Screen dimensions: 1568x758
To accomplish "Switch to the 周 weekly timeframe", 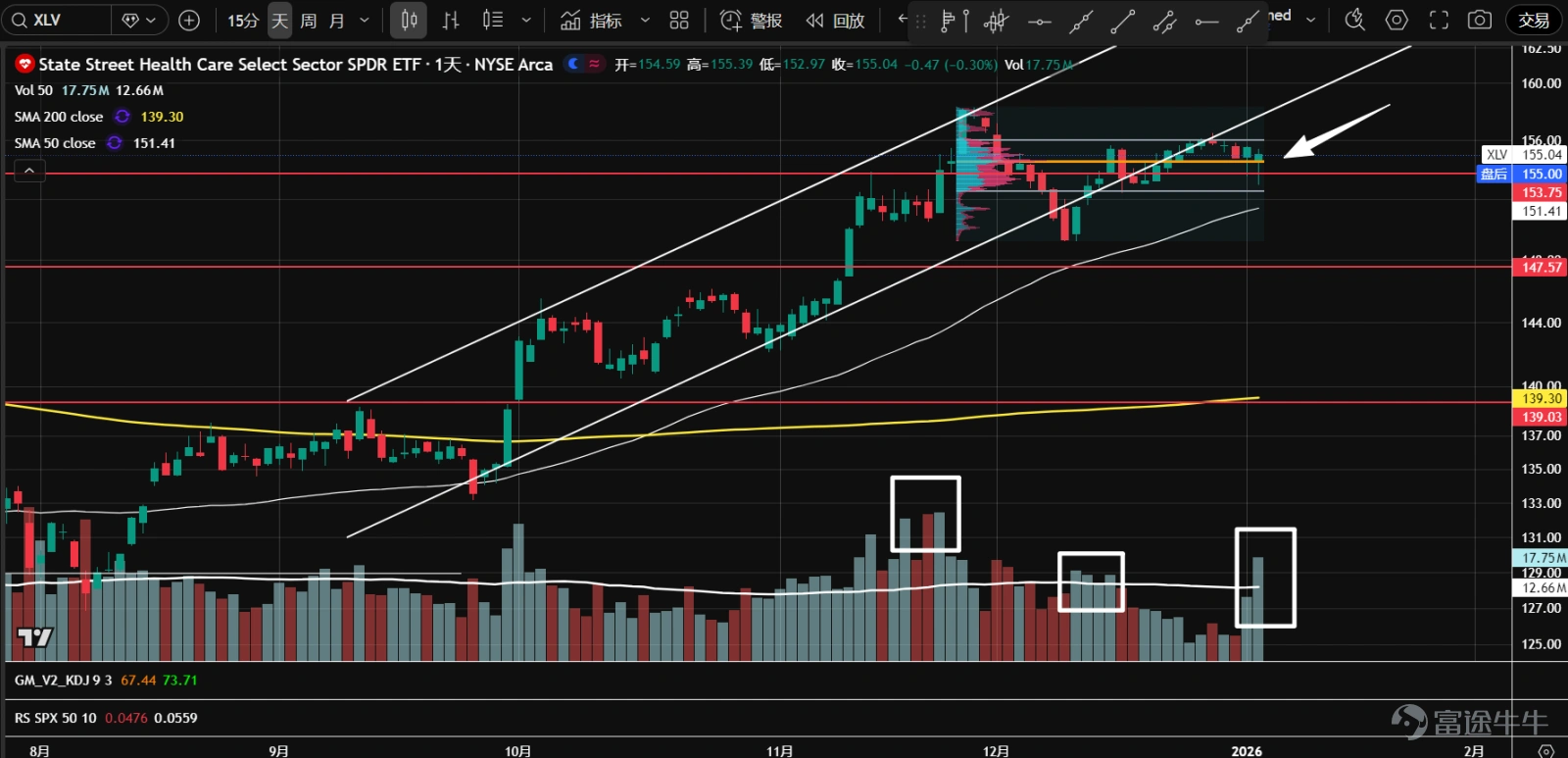I will pos(308,21).
